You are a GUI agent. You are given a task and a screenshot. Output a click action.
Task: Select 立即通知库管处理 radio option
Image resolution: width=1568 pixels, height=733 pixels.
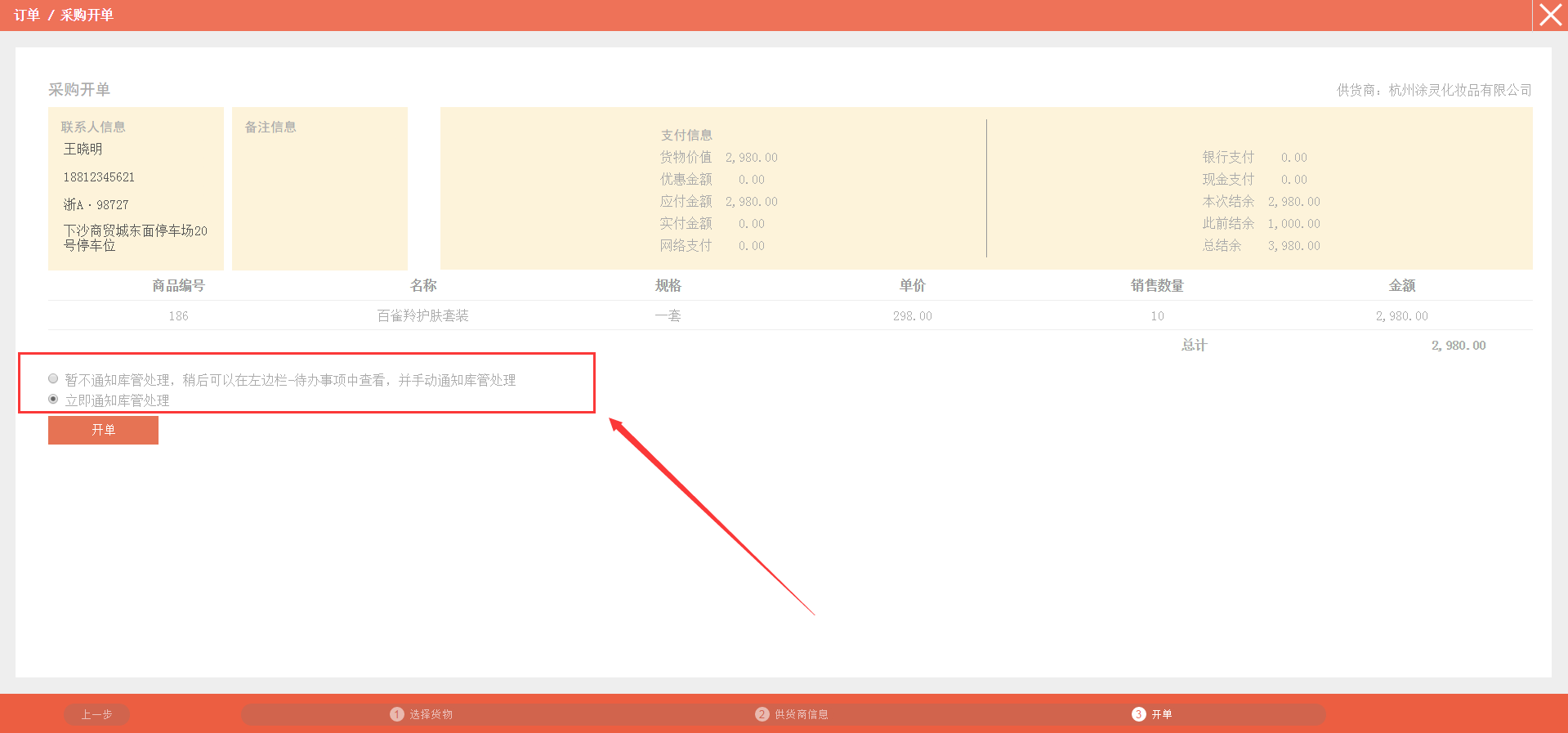53,400
